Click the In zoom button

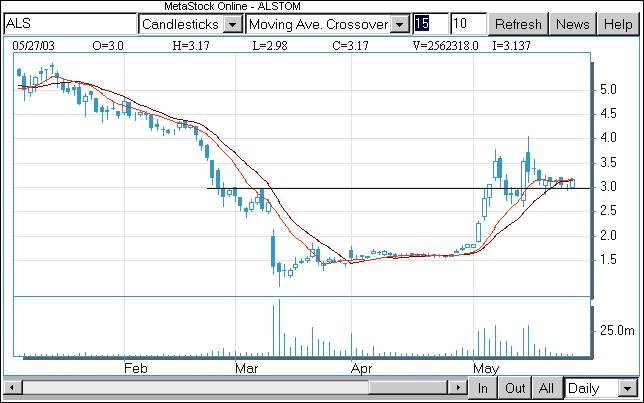[x=483, y=388]
